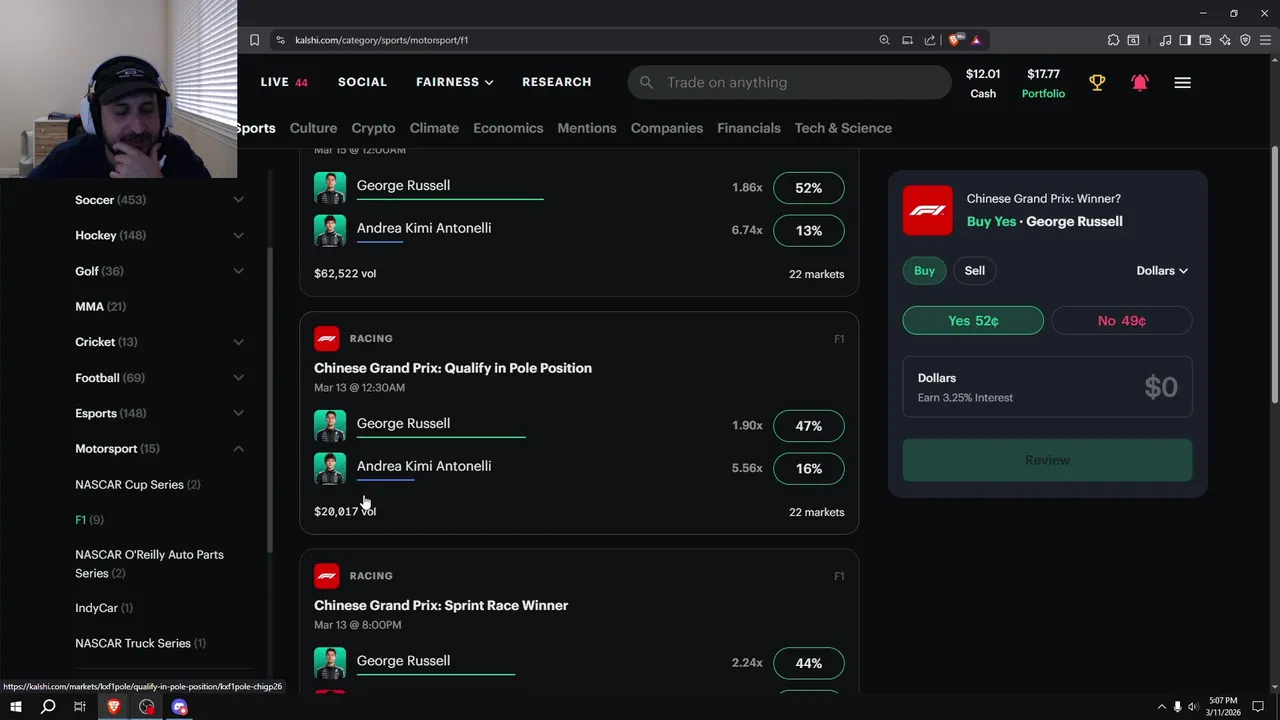
Task: Open the LIVE 44 link
Action: click(x=284, y=82)
